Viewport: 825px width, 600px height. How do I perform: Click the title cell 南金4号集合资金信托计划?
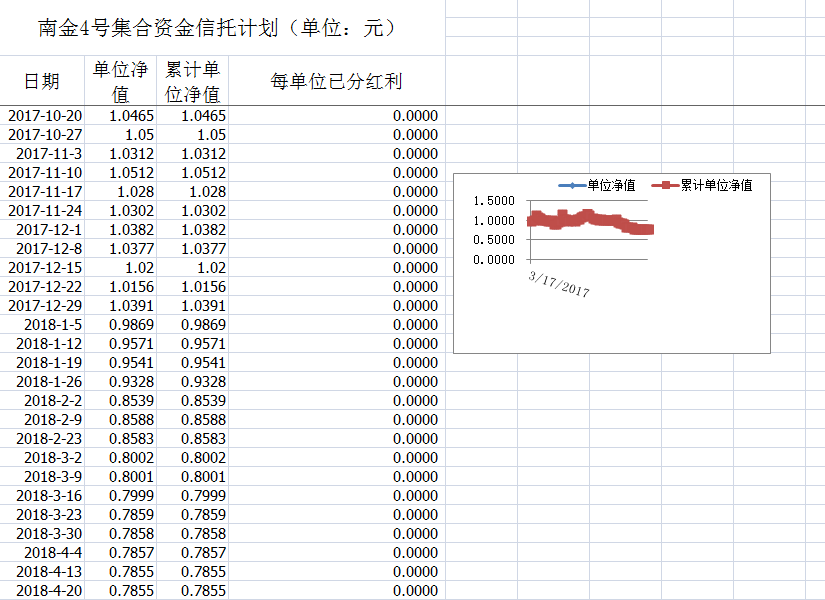[x=218, y=28]
